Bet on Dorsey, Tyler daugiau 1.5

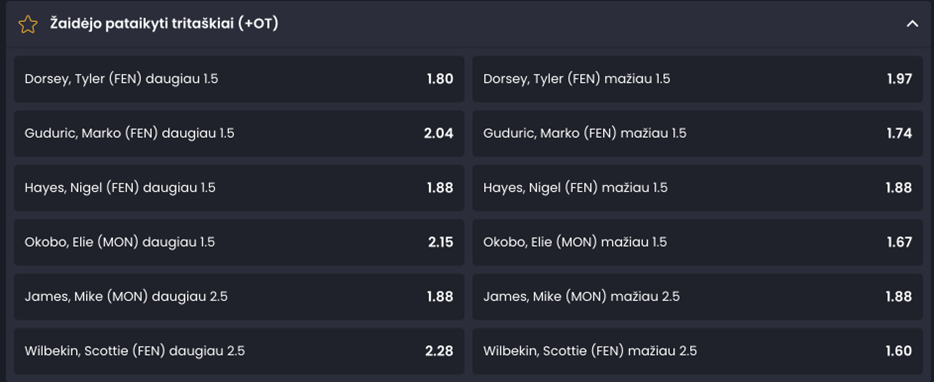click(239, 79)
